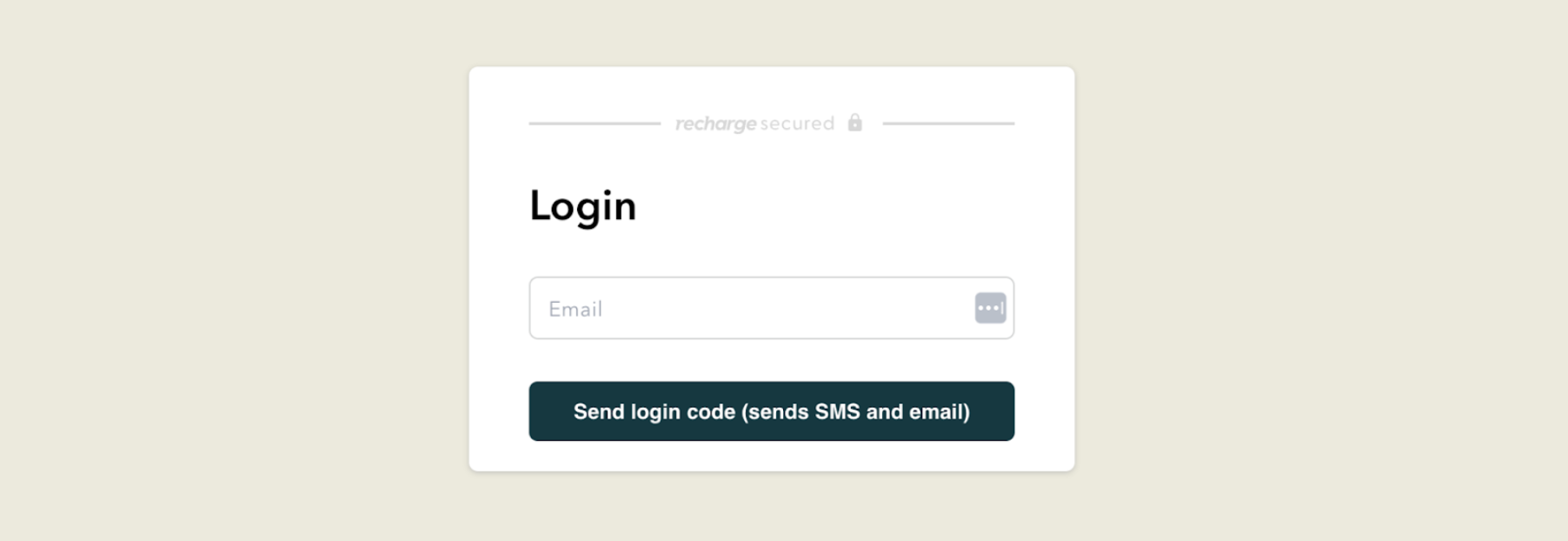
Task: Click the word "secured" in the header
Action: [797, 124]
